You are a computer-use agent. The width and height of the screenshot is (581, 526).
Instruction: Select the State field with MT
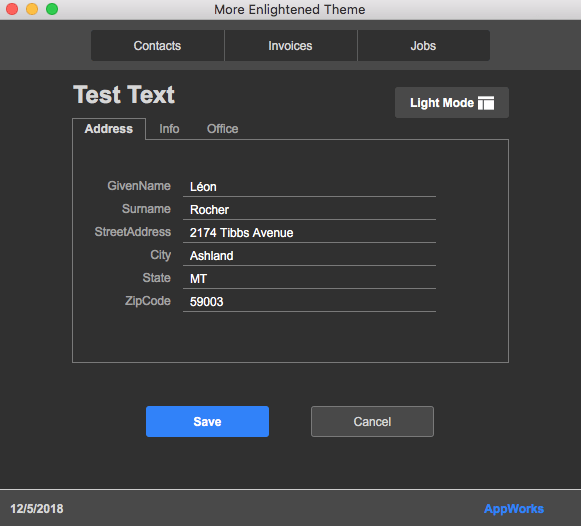click(309, 278)
